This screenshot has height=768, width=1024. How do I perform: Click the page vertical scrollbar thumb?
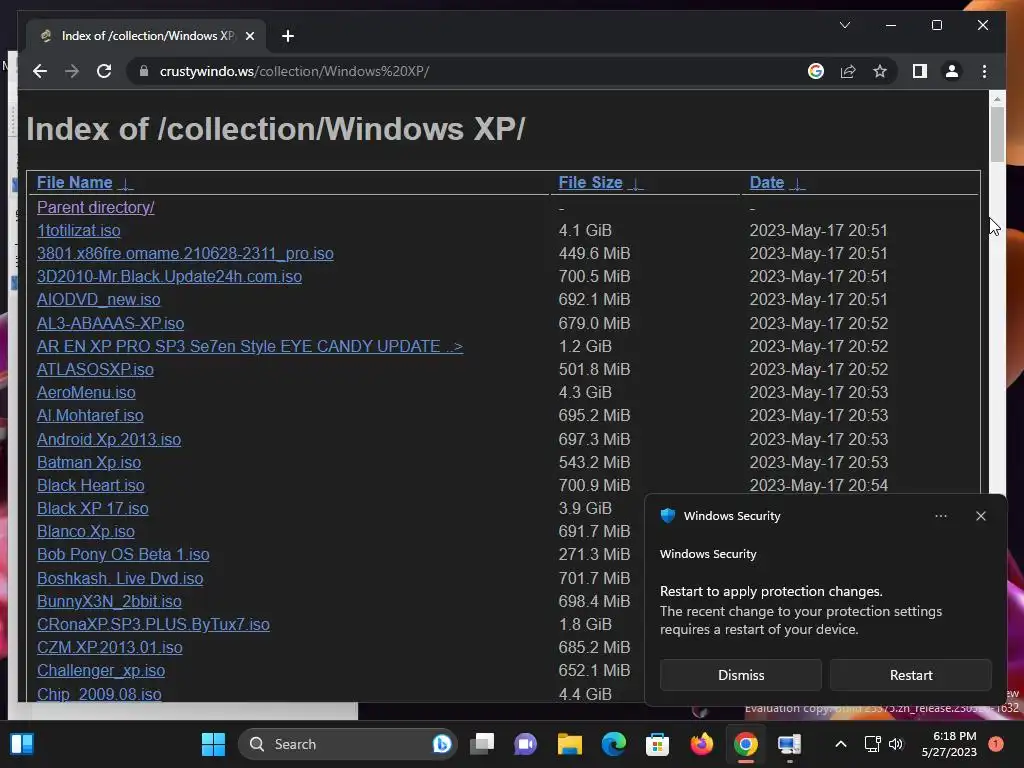(997, 134)
